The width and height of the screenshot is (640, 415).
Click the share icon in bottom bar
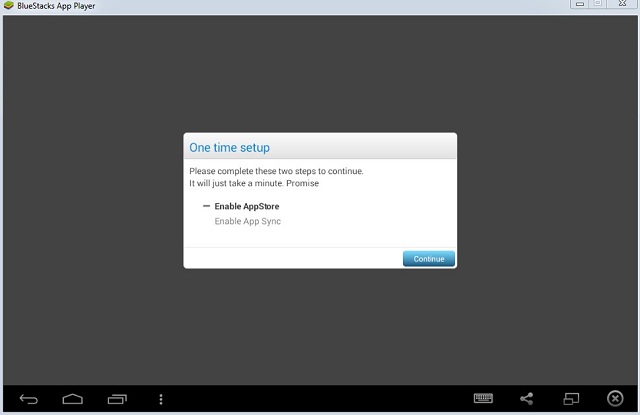[527, 399]
